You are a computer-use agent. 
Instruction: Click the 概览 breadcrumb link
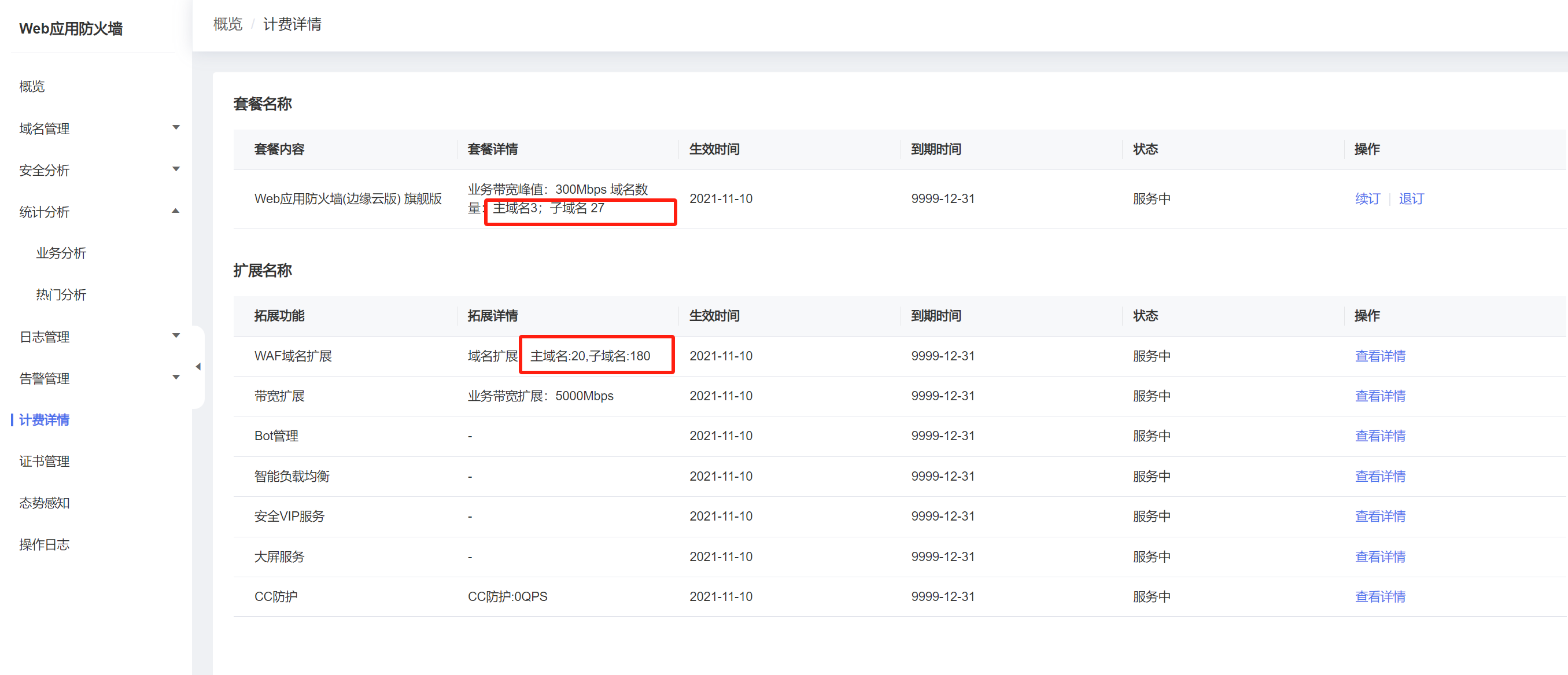point(228,24)
